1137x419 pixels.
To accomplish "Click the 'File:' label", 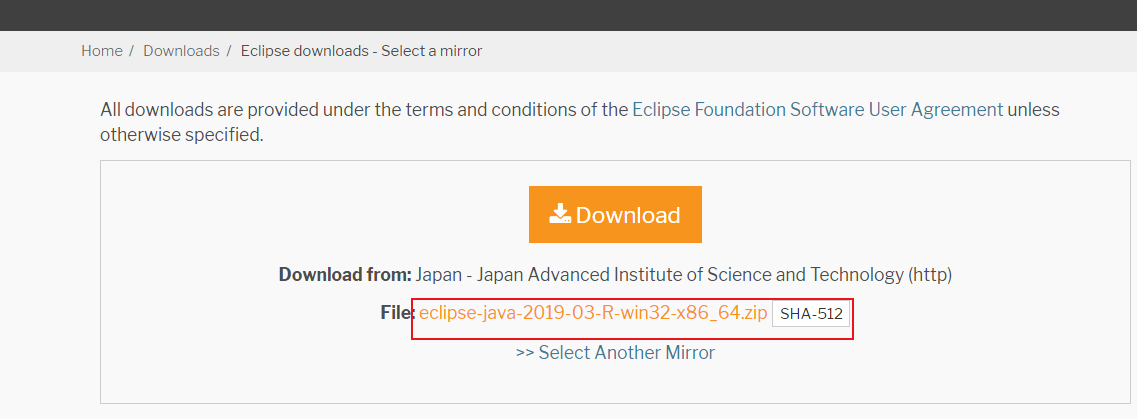I will [x=397, y=313].
